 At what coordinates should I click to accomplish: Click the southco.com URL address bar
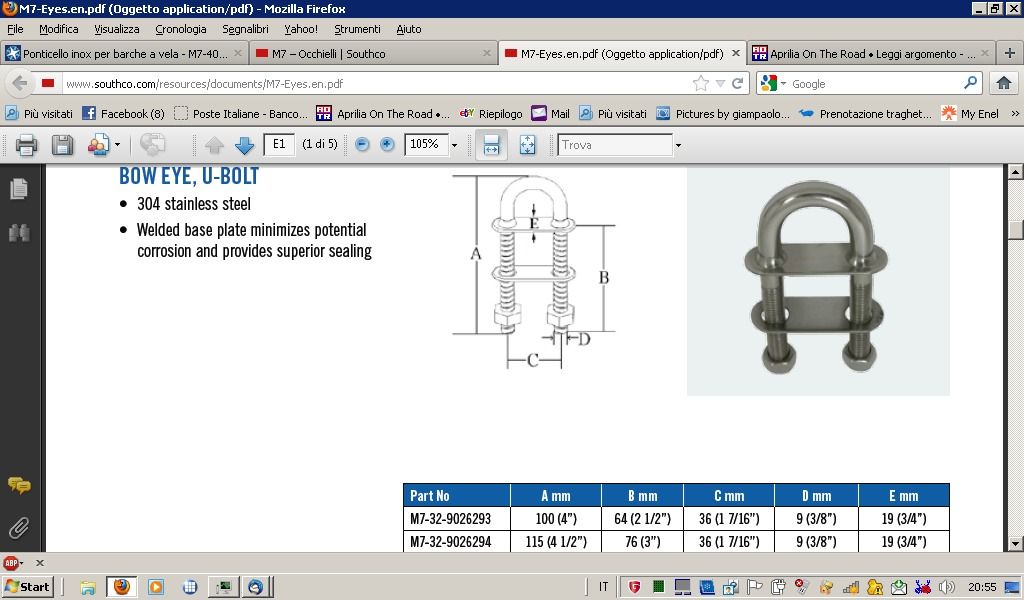coord(376,84)
